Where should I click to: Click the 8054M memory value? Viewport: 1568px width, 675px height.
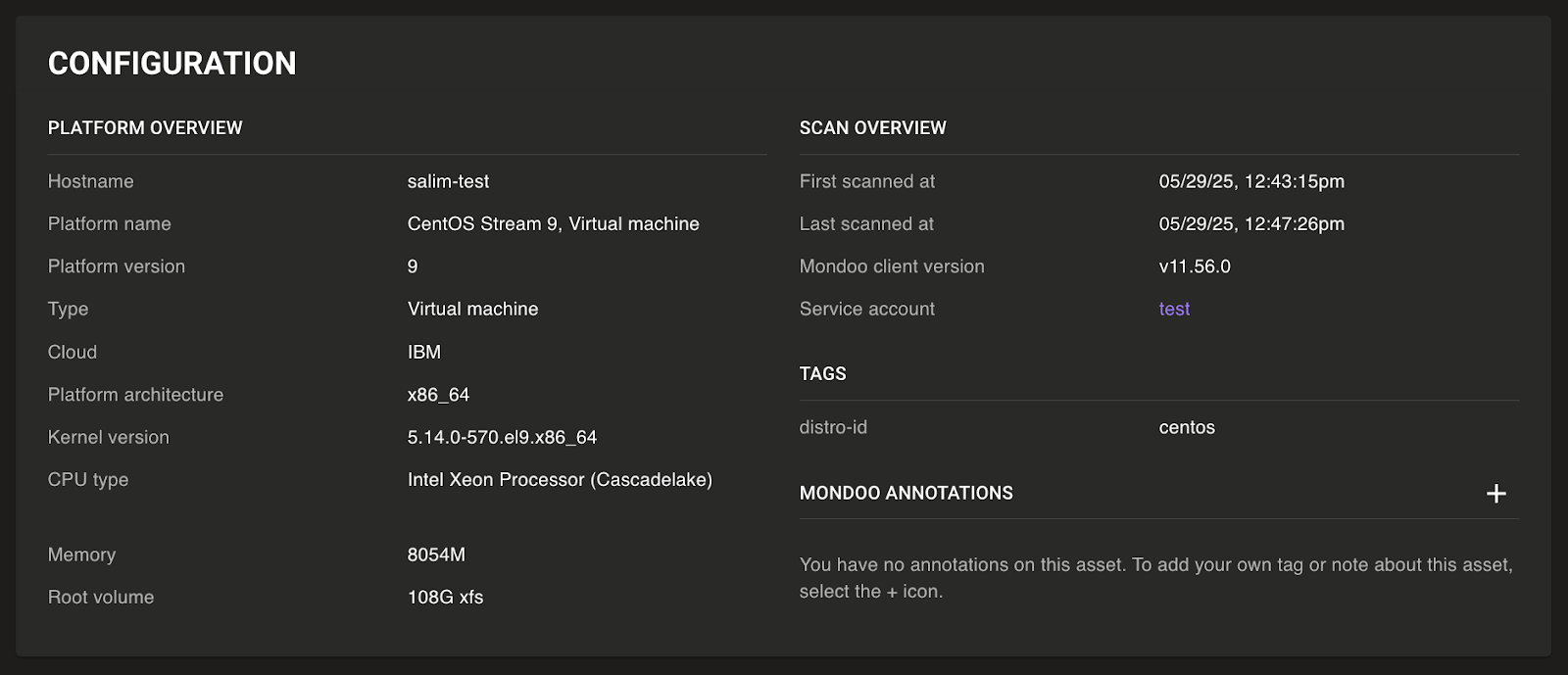pos(436,554)
